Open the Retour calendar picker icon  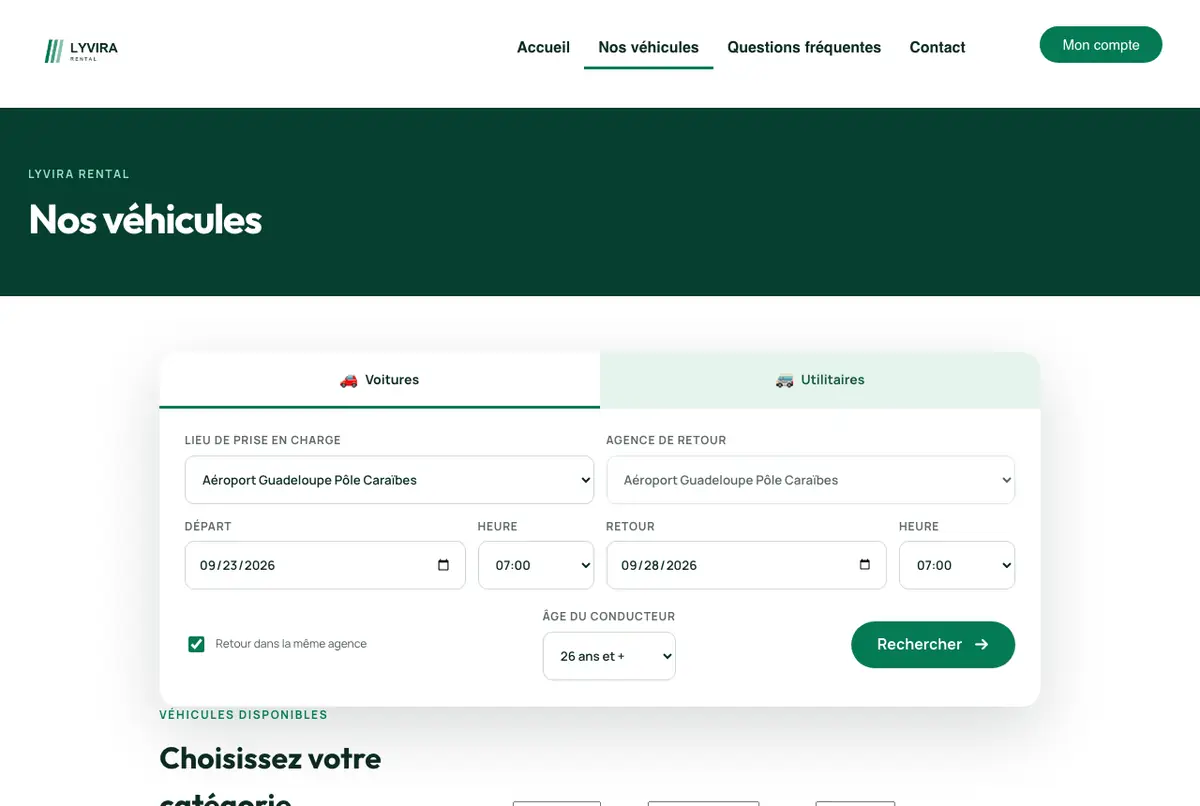(865, 565)
